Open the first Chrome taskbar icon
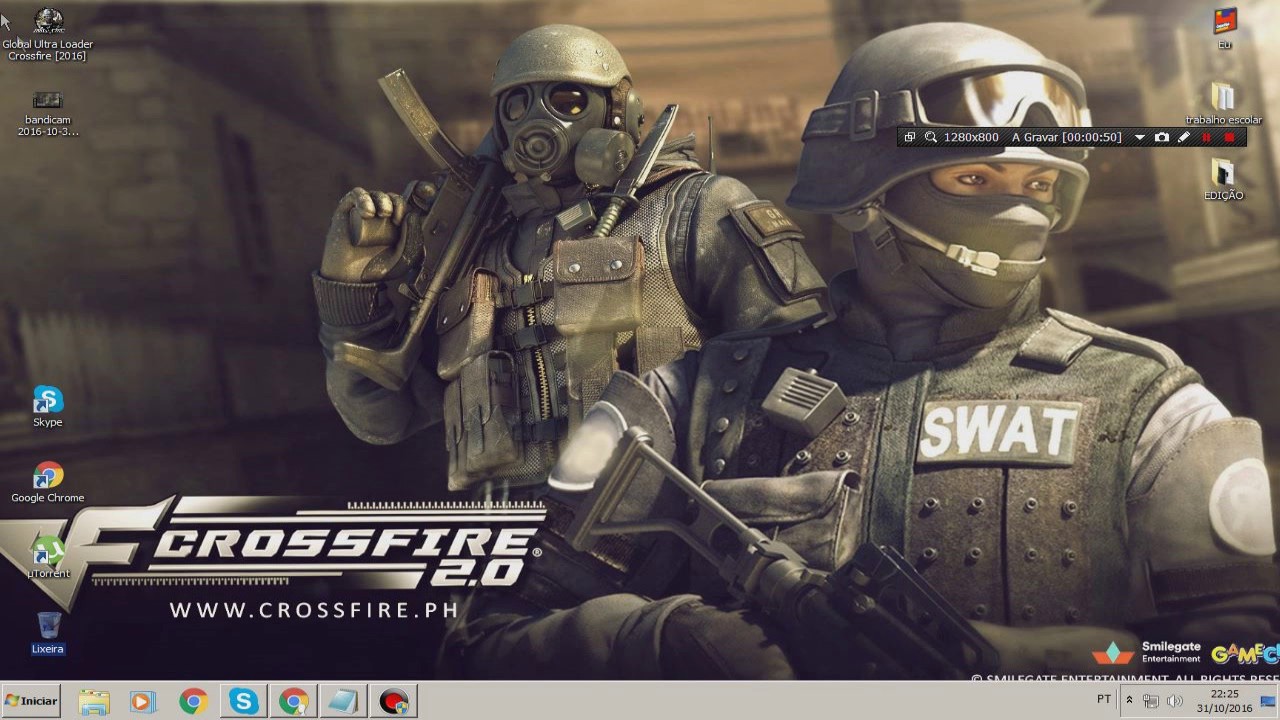 (x=193, y=701)
